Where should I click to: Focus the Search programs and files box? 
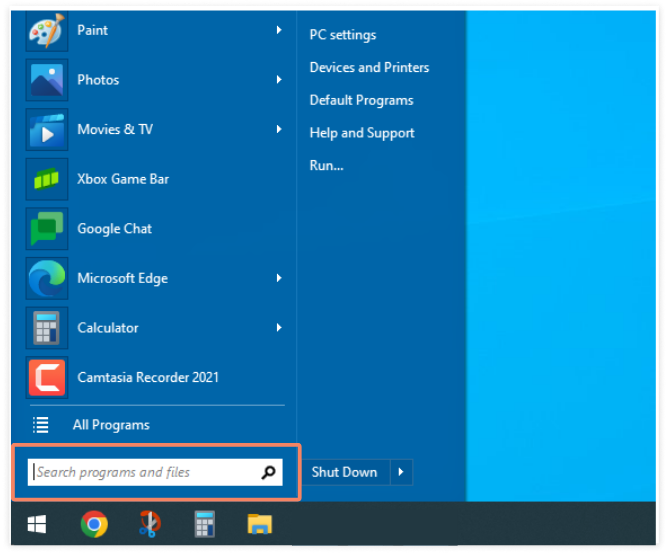(155, 472)
